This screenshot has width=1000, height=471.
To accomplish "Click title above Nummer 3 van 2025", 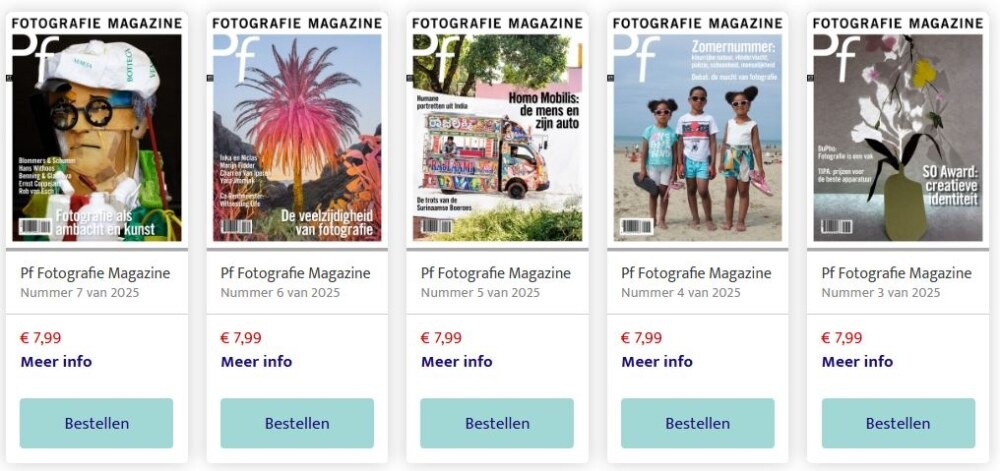I will click(x=896, y=273).
